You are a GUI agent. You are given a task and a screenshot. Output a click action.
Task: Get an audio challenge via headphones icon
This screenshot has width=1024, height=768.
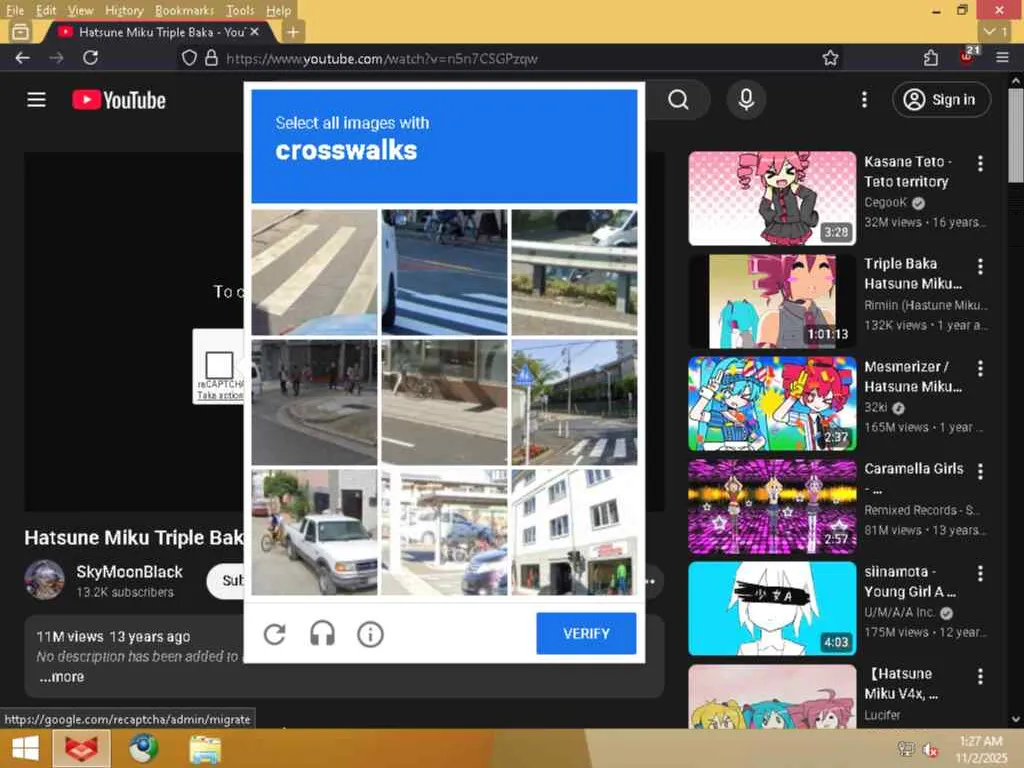coord(322,634)
